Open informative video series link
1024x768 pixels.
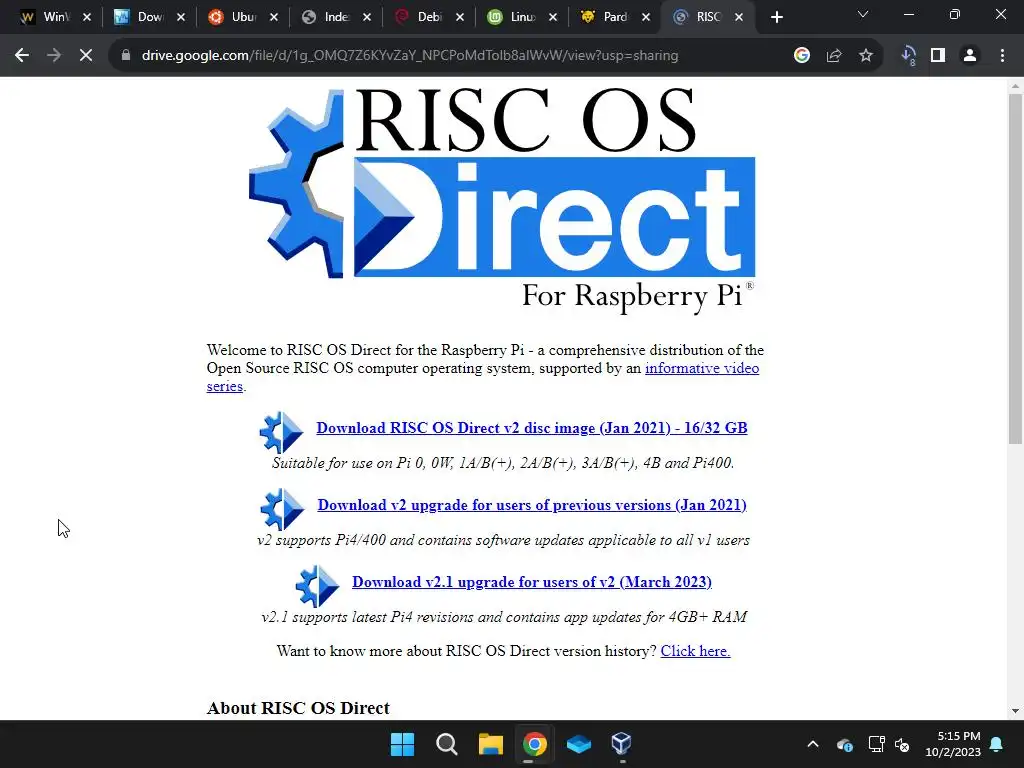(x=702, y=368)
